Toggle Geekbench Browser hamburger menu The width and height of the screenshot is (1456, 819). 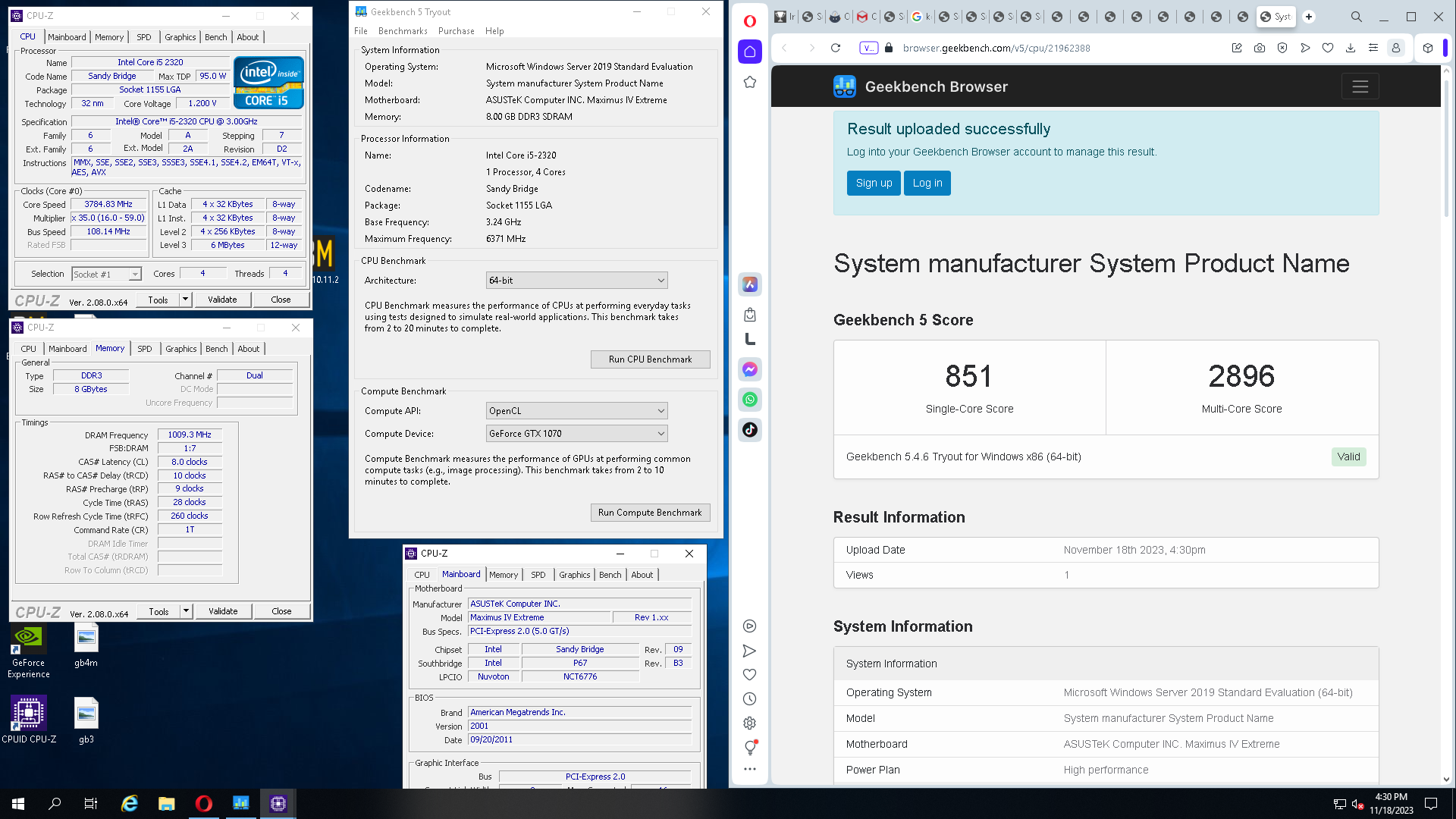1360,86
